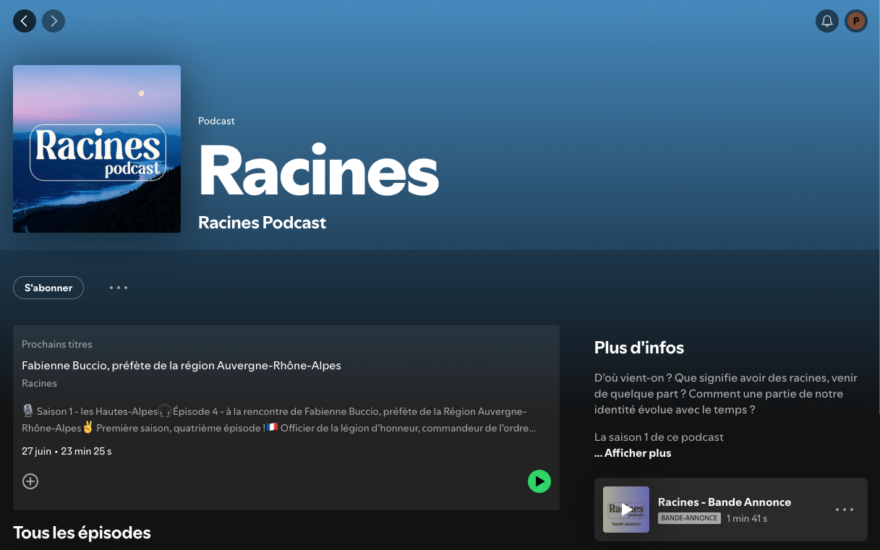Open more options next to S'abonner
Screen dimensions: 880x550
[118, 288]
